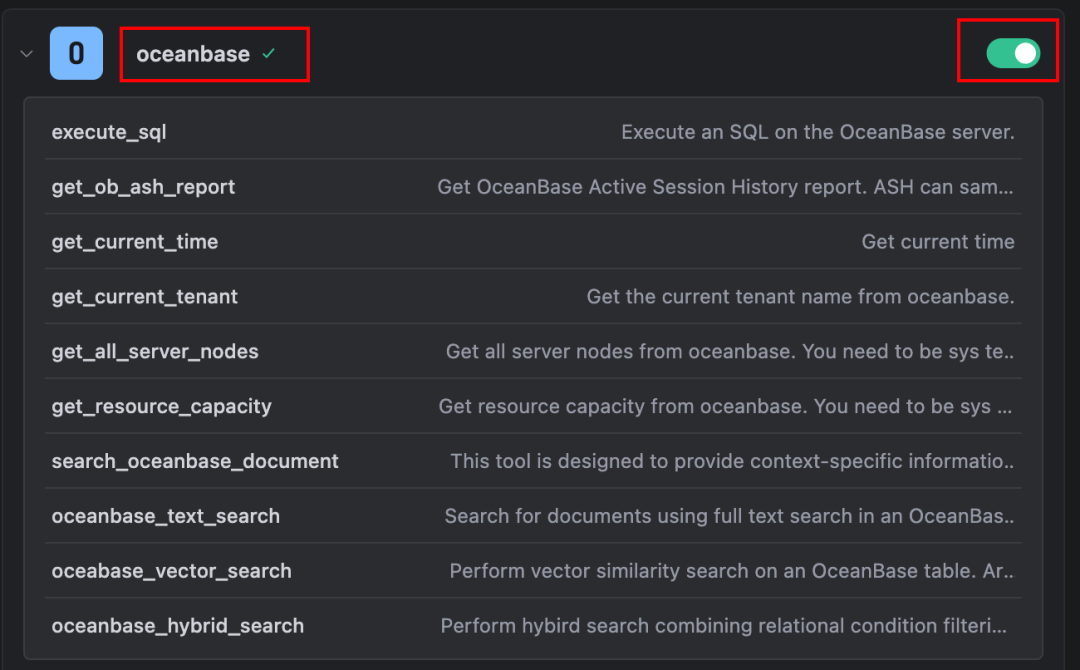This screenshot has width=1080, height=670.
Task: Click the "Get resource capacity" description text
Action: 726,406
